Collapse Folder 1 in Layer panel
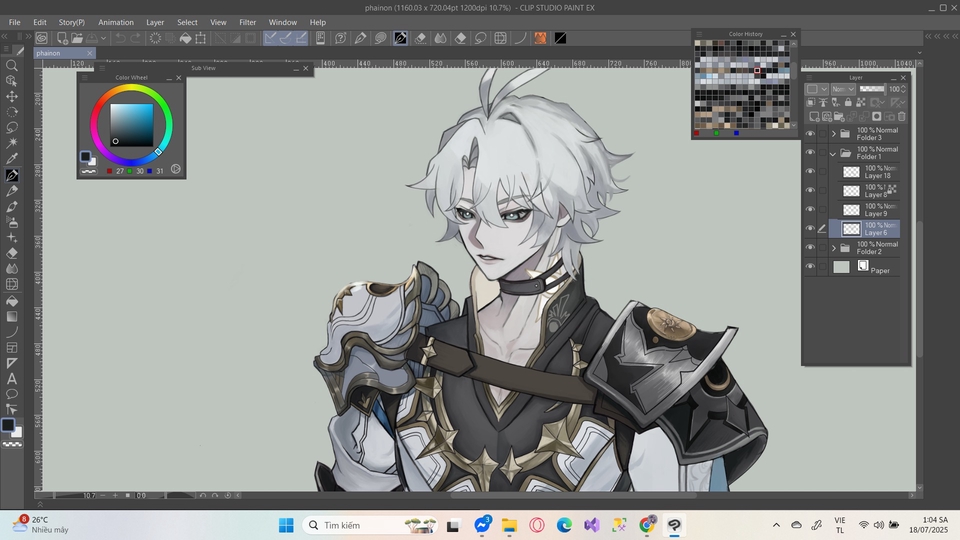960x540 pixels. [833, 153]
